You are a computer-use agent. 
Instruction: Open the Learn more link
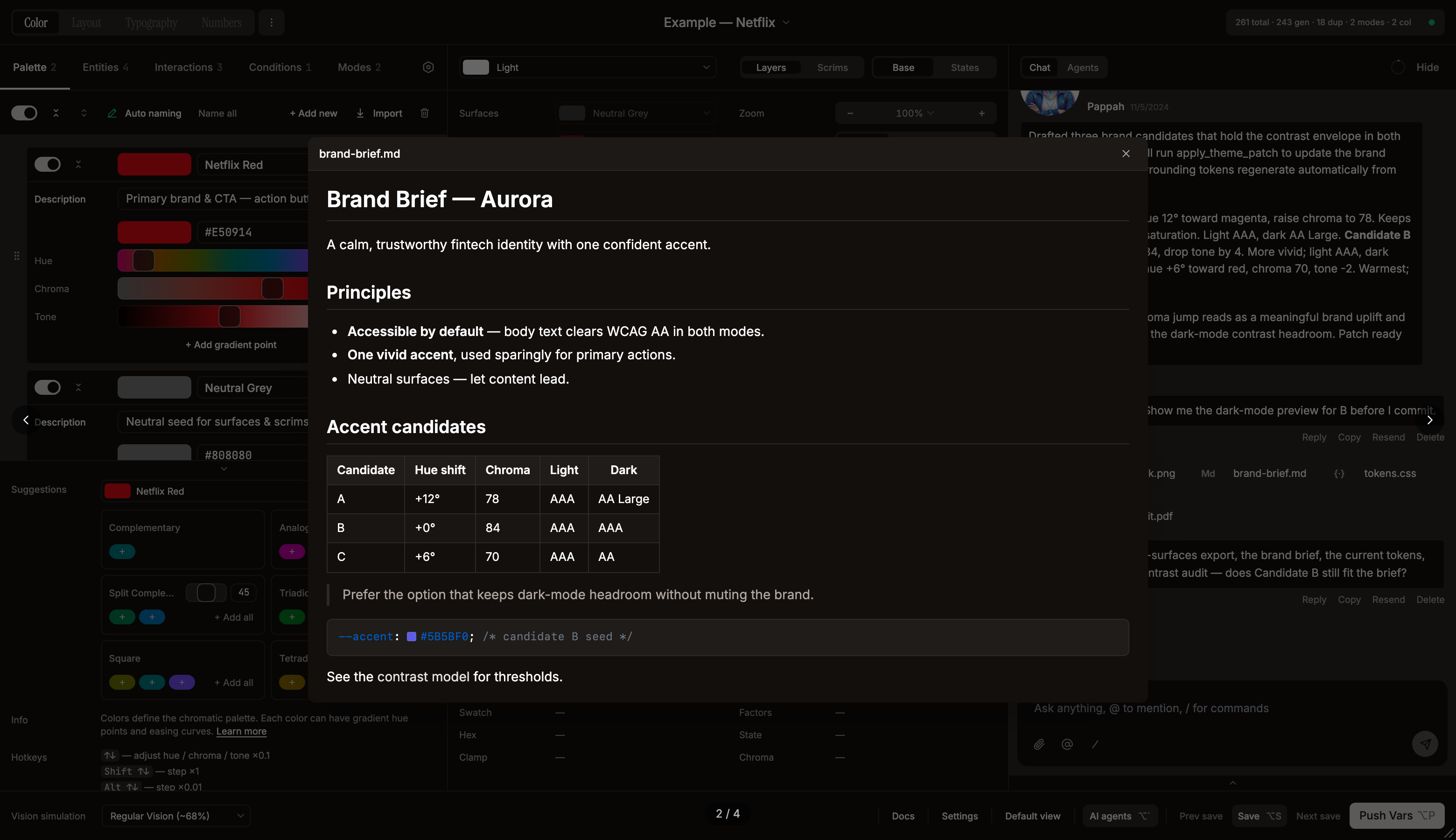[241, 731]
